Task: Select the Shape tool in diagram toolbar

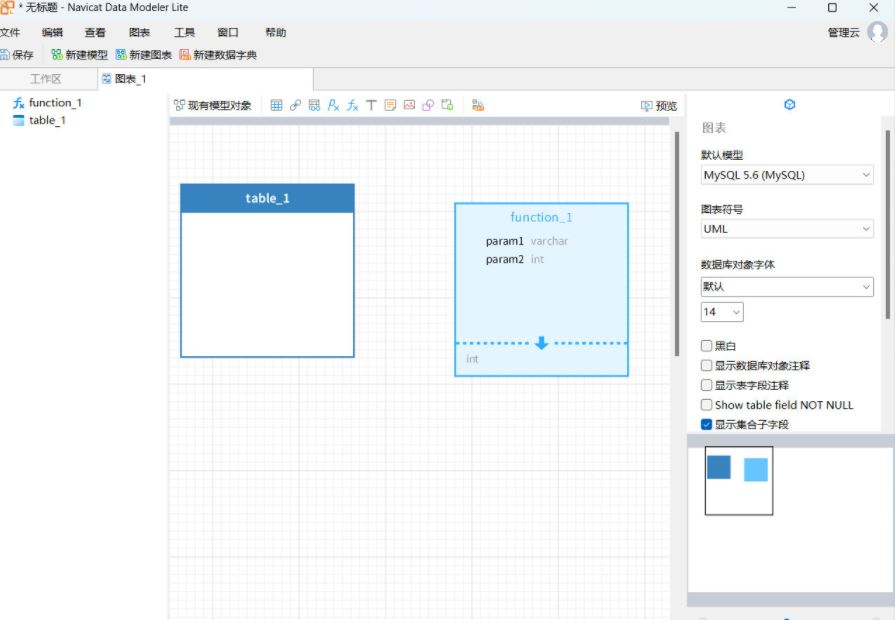Action: click(428, 104)
